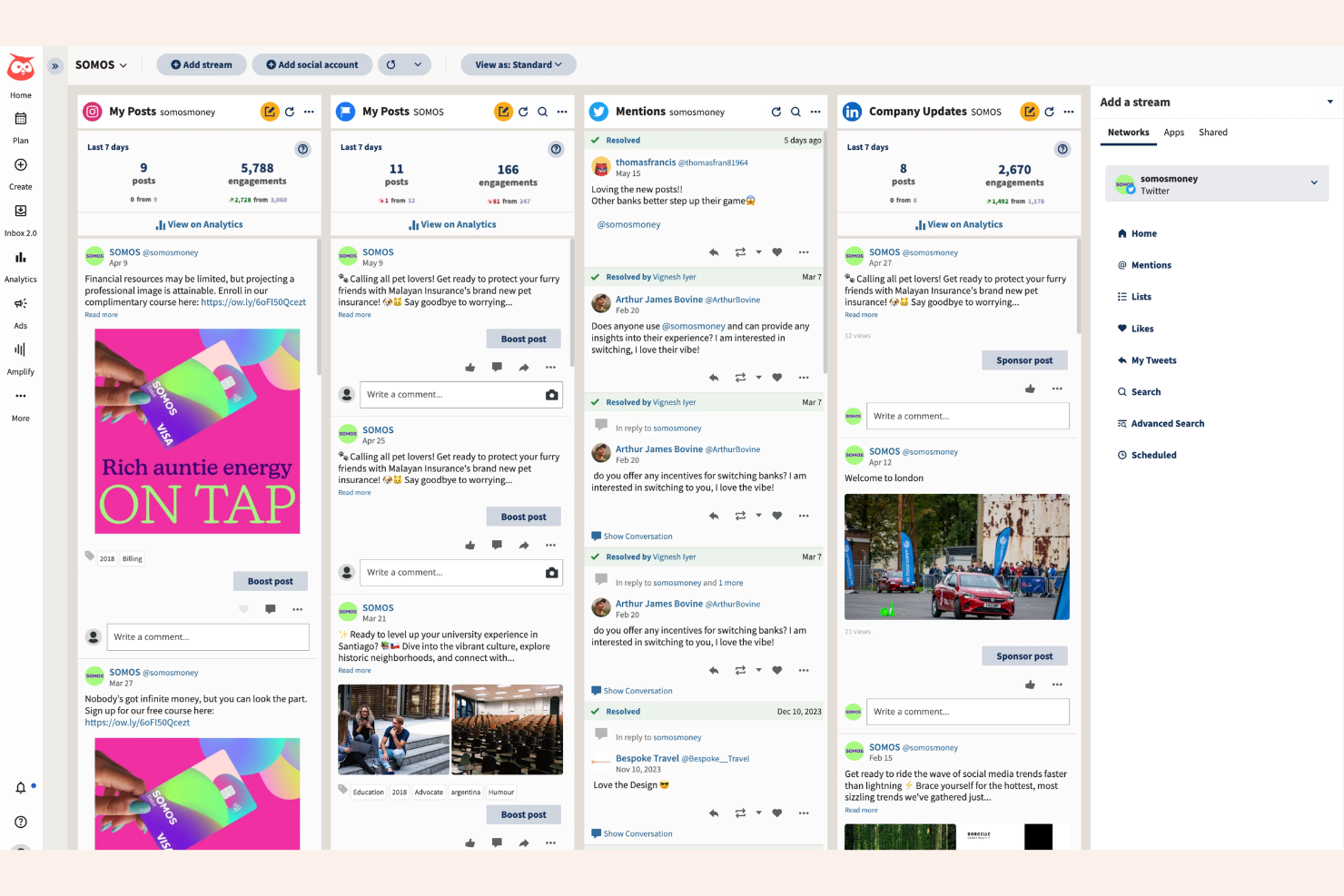This screenshot has width=1344, height=896.
Task: Compose post from Company Updates stream
Action: [x=1030, y=112]
